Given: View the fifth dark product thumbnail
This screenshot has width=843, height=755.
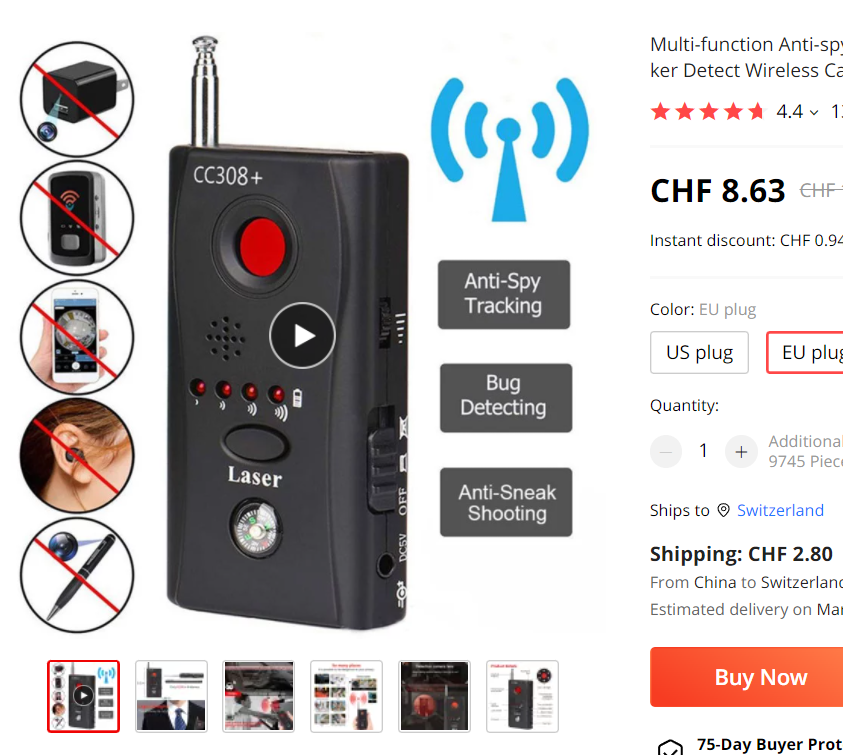Looking at the screenshot, I should [434, 696].
